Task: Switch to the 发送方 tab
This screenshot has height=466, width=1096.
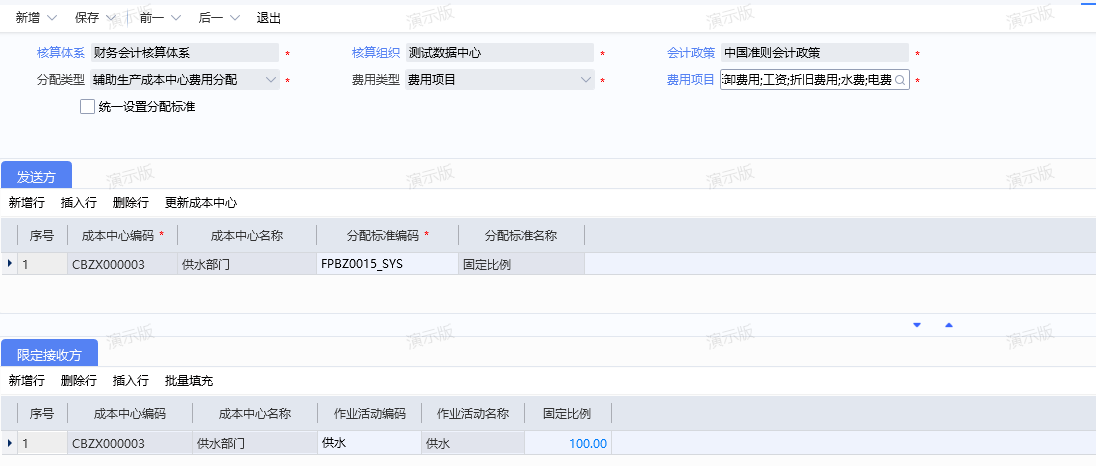Action: click(x=36, y=176)
